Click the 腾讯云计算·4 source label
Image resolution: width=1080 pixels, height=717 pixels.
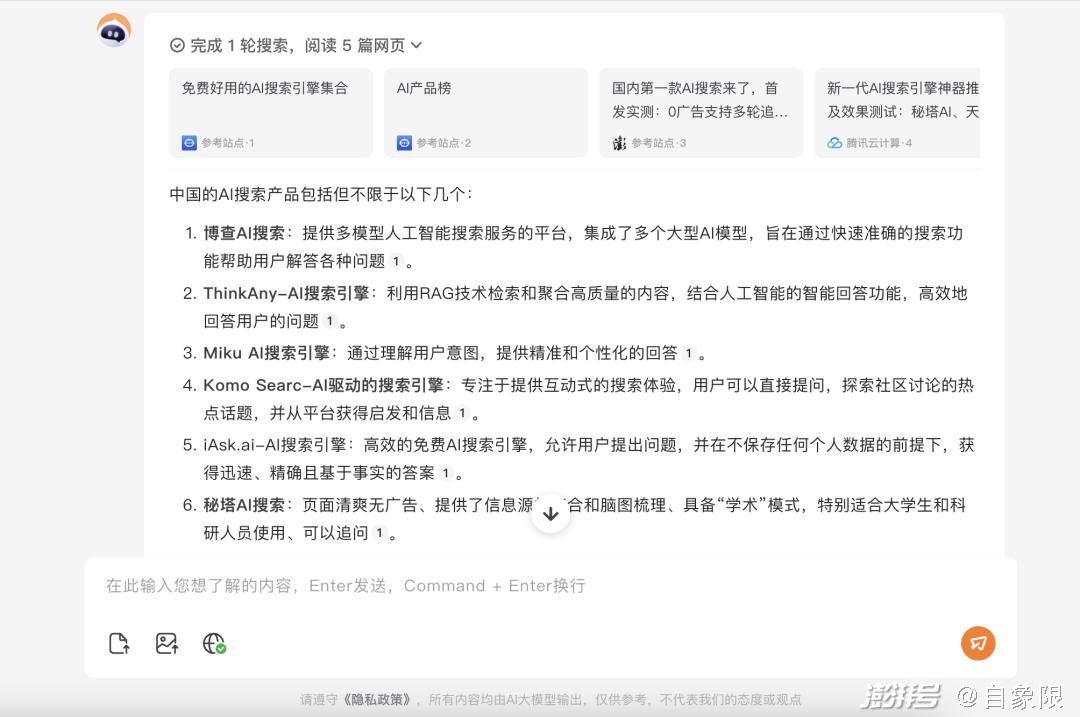(879, 143)
